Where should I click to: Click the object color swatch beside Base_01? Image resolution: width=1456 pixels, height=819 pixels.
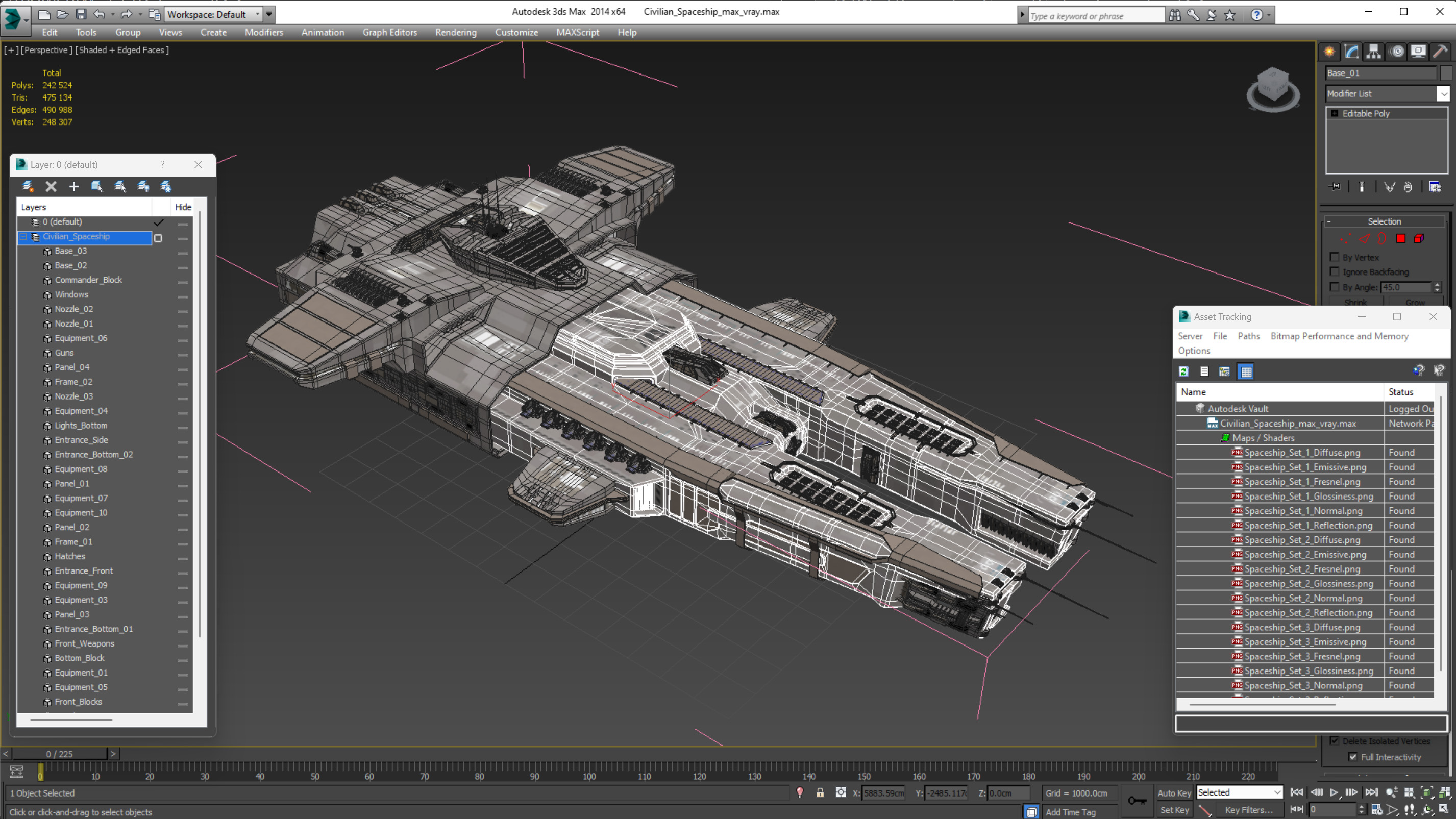[1446, 73]
